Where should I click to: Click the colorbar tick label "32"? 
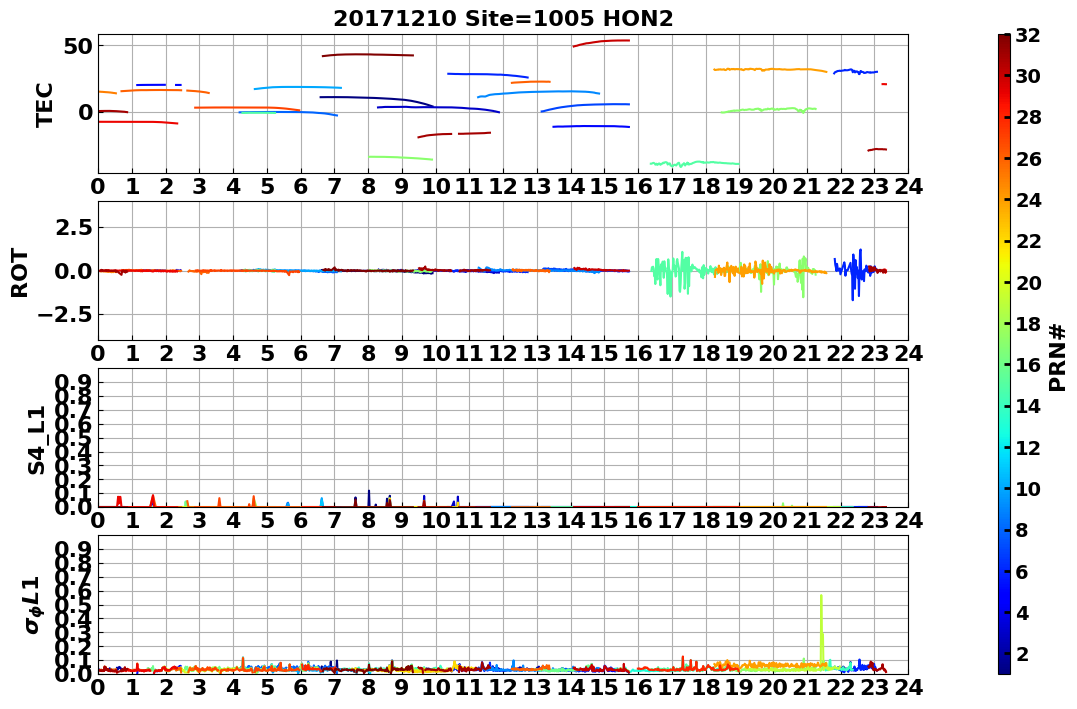(1028, 35)
